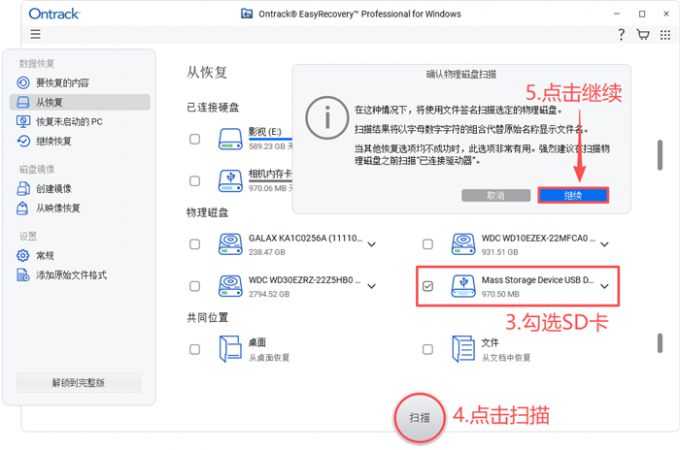The height and width of the screenshot is (450, 680).
Task: Select 要恢复的内容 in the sidebar
Action: click(x=80, y=82)
